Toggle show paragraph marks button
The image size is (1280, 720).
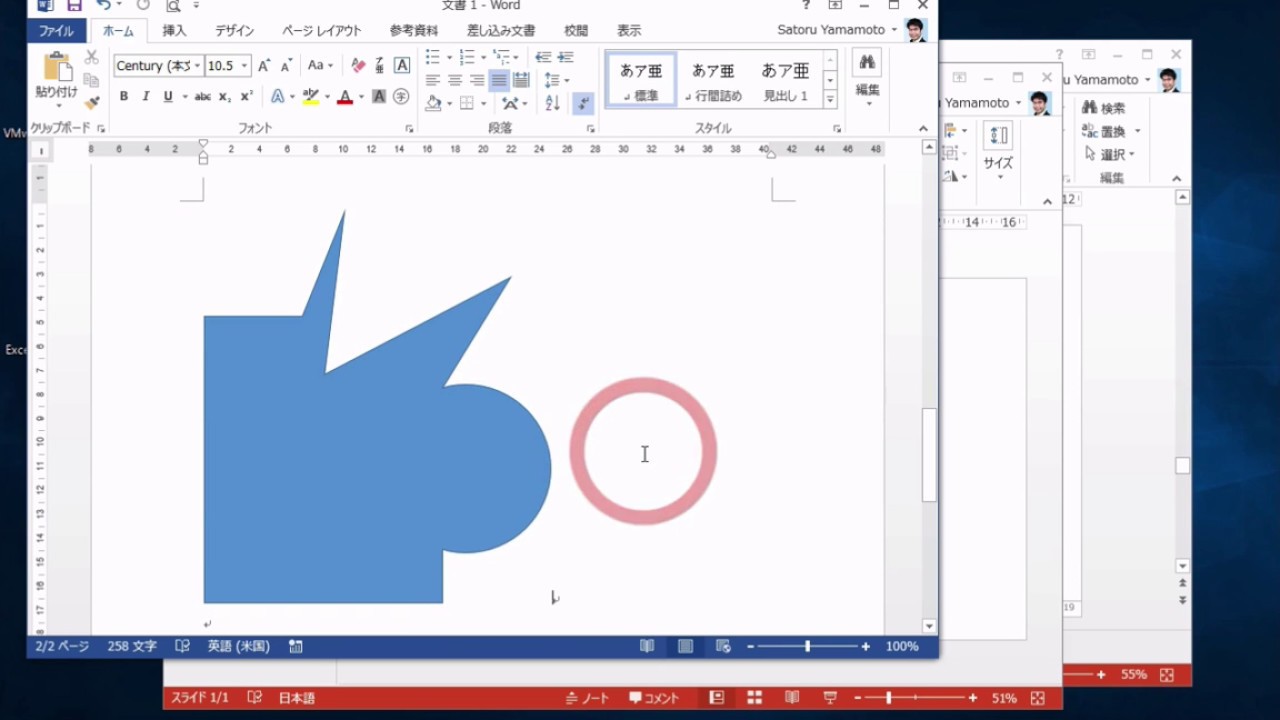point(583,103)
